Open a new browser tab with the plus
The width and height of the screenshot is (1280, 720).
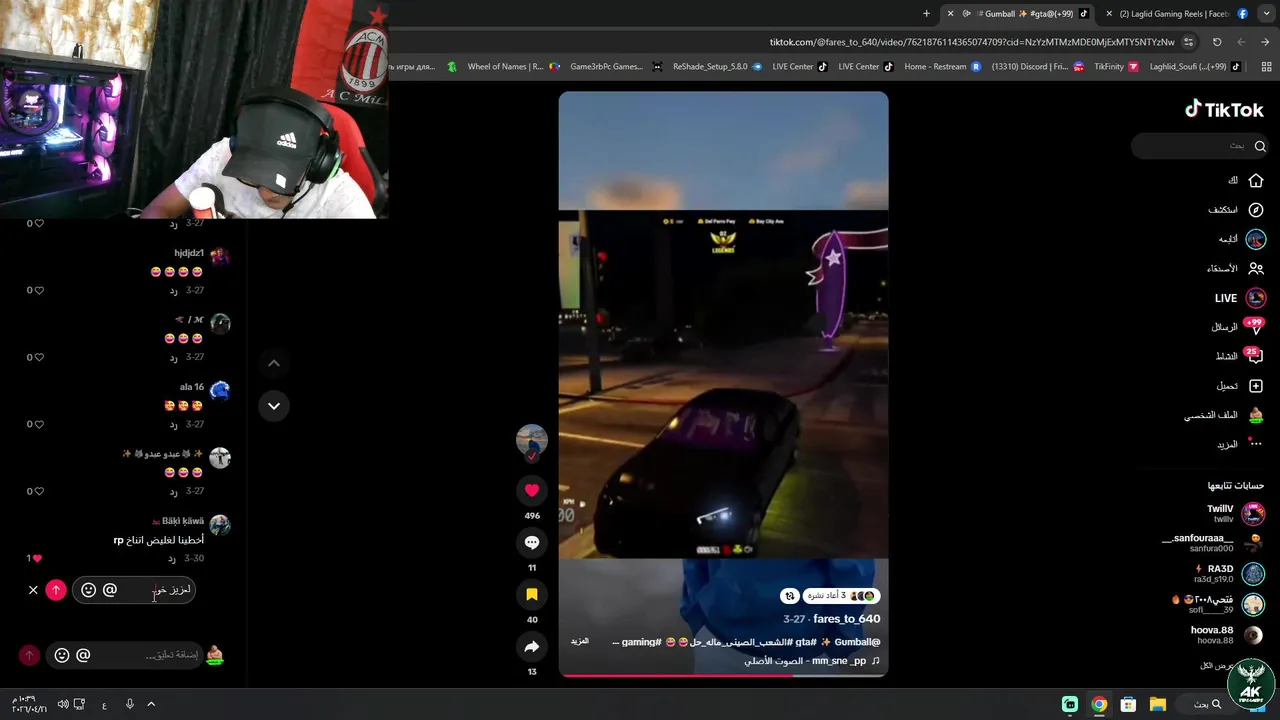coord(926,14)
